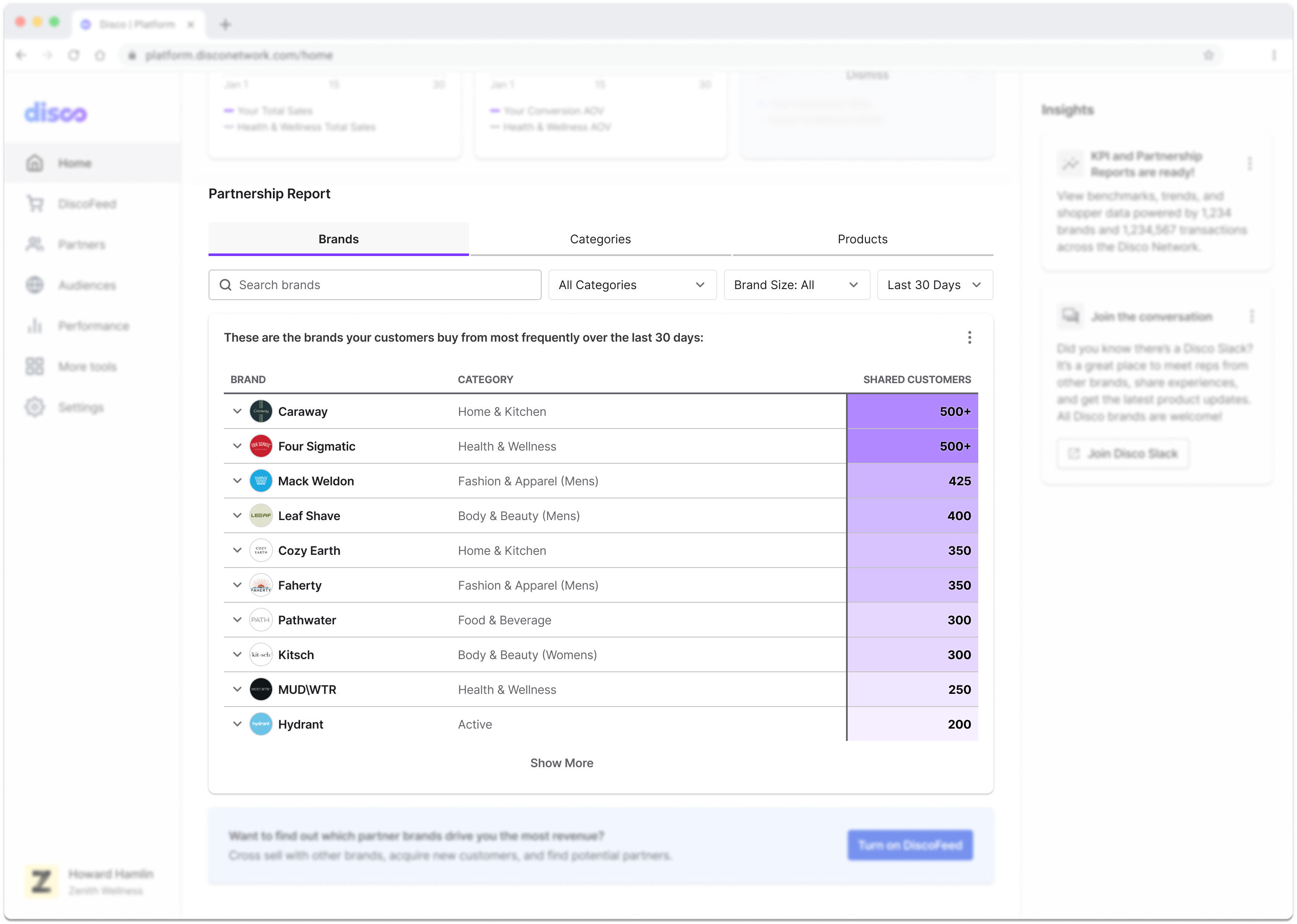Select the Disco Platform browser tab
This screenshot has width=1297, height=924.
point(138,25)
